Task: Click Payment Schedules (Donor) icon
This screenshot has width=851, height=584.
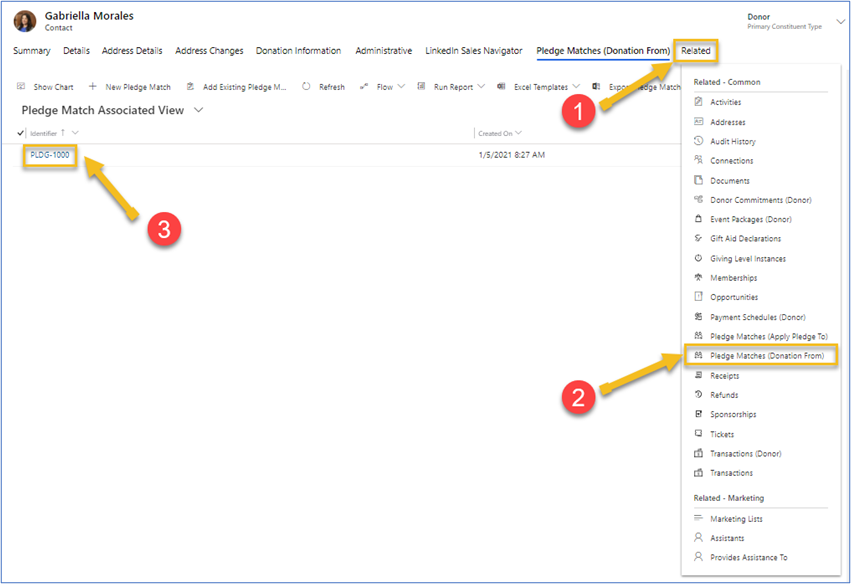Action: point(698,316)
